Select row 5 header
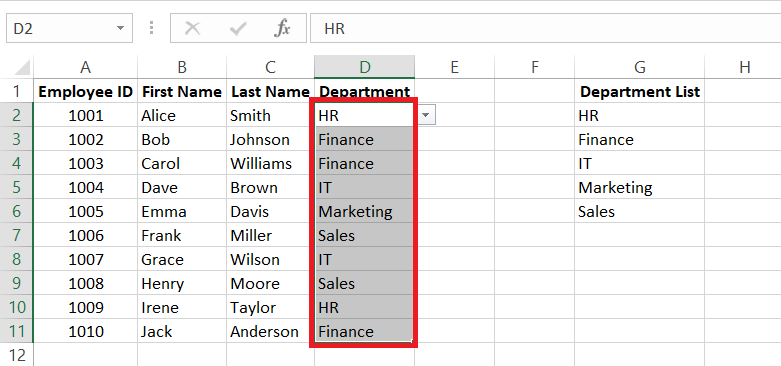The width and height of the screenshot is (781, 366). [16, 187]
